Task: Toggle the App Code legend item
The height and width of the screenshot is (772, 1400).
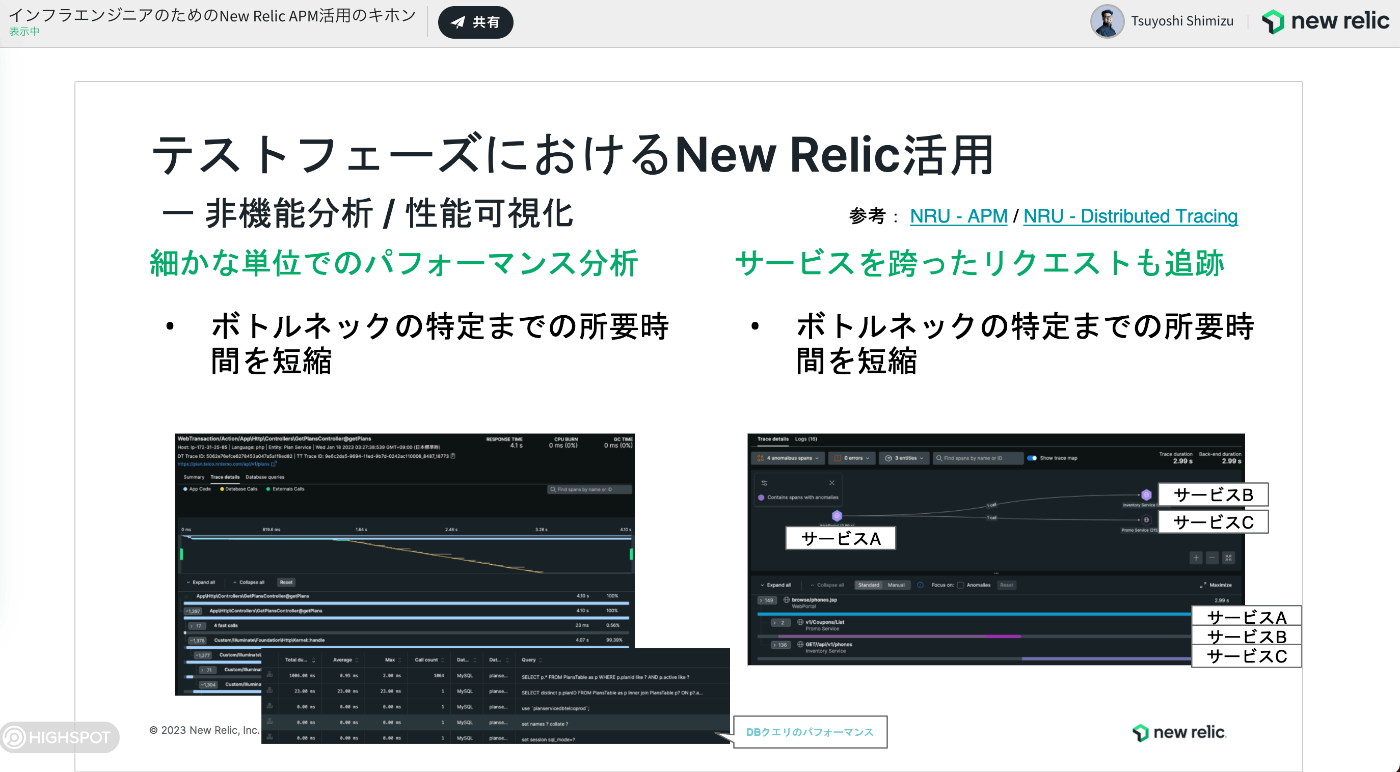Action: click(197, 489)
